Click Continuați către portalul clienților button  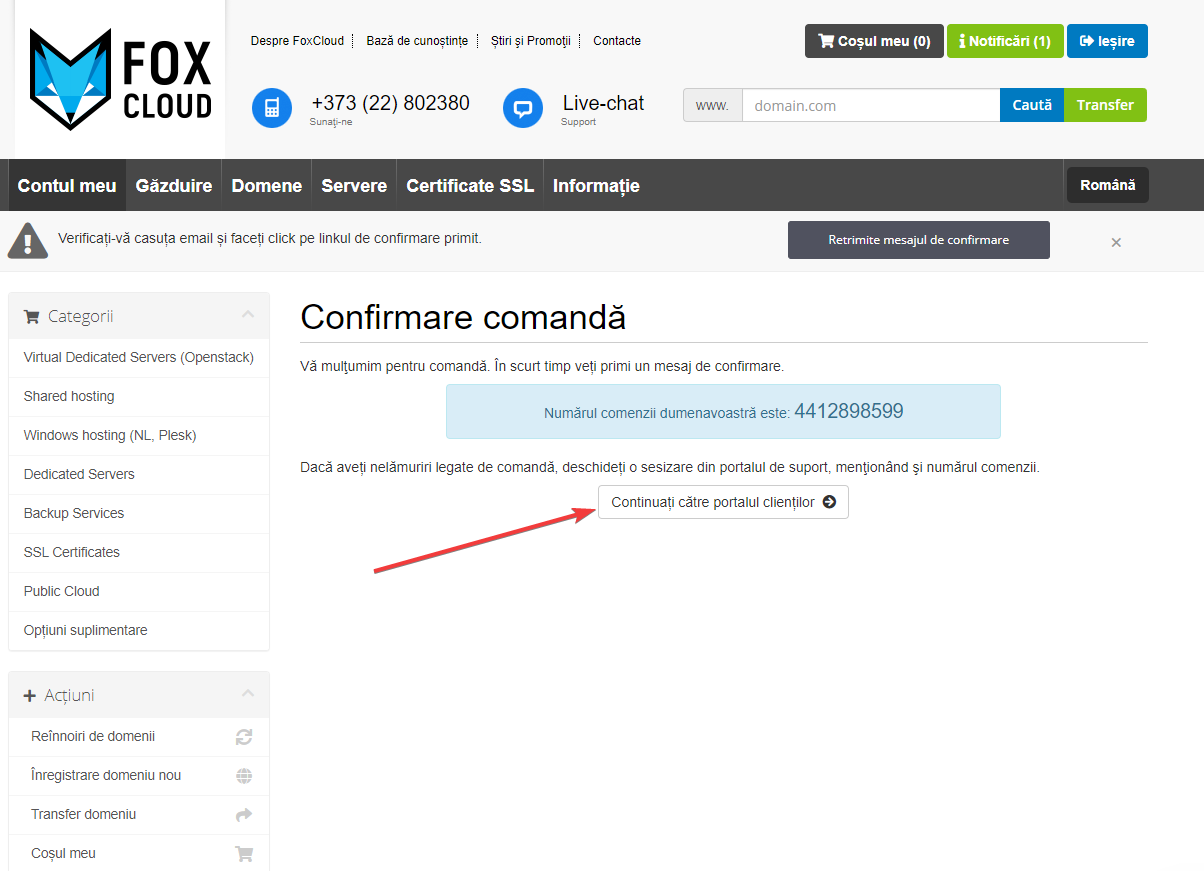[723, 502]
